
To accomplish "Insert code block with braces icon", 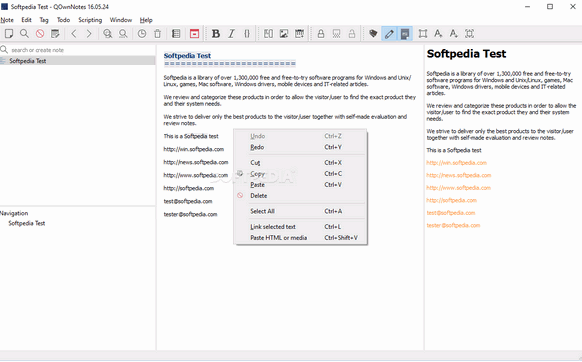I will (x=247, y=34).
